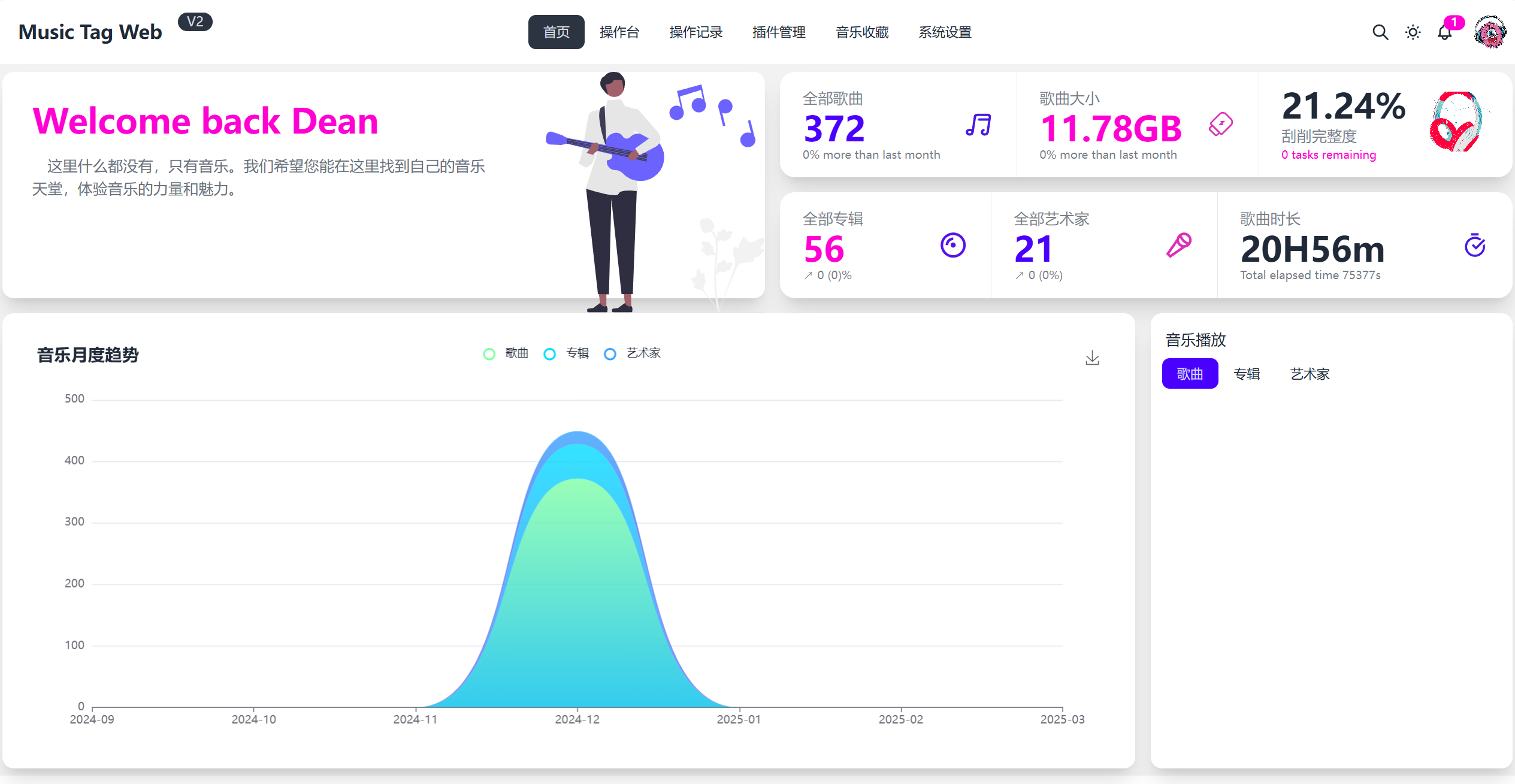This screenshot has width=1515, height=784.
Task: Switch music playback to 专辑 tab
Action: click(1247, 374)
